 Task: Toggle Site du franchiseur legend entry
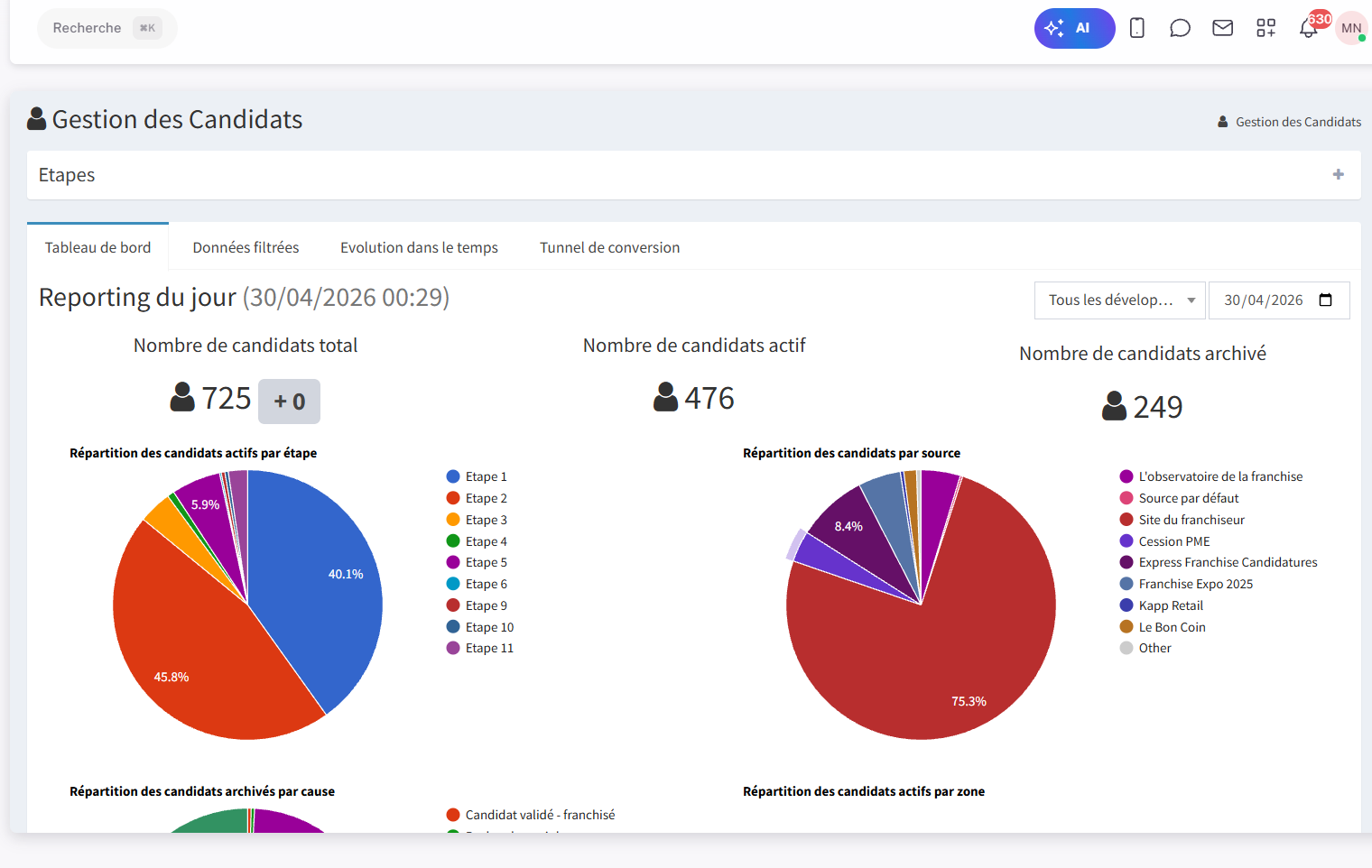[x=1182, y=520]
